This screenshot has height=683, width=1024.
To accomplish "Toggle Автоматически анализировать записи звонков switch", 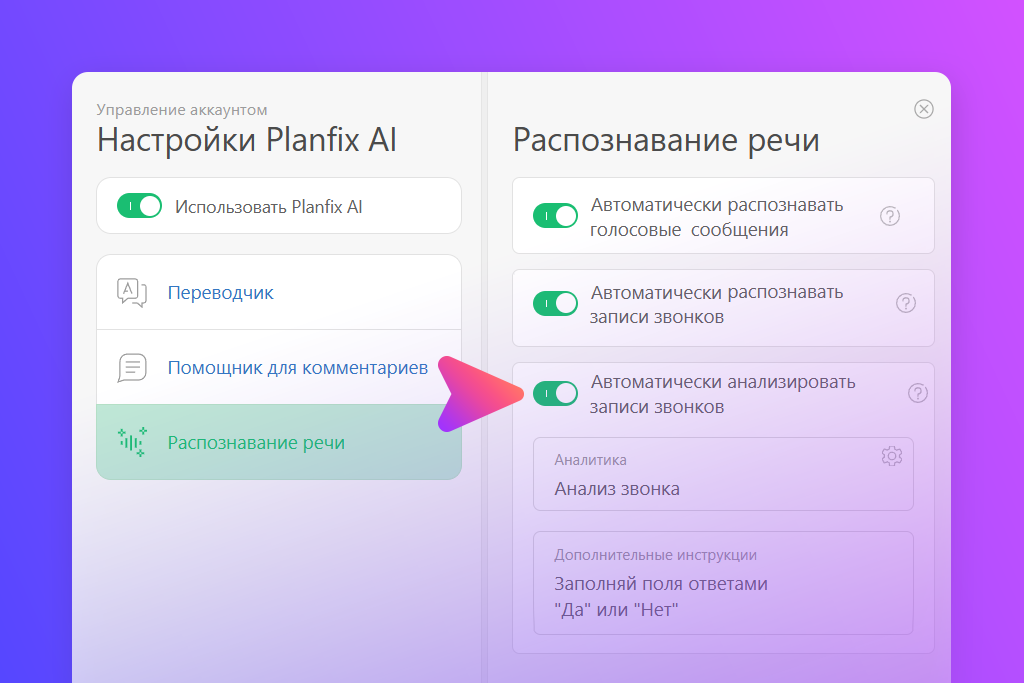I will (555, 394).
